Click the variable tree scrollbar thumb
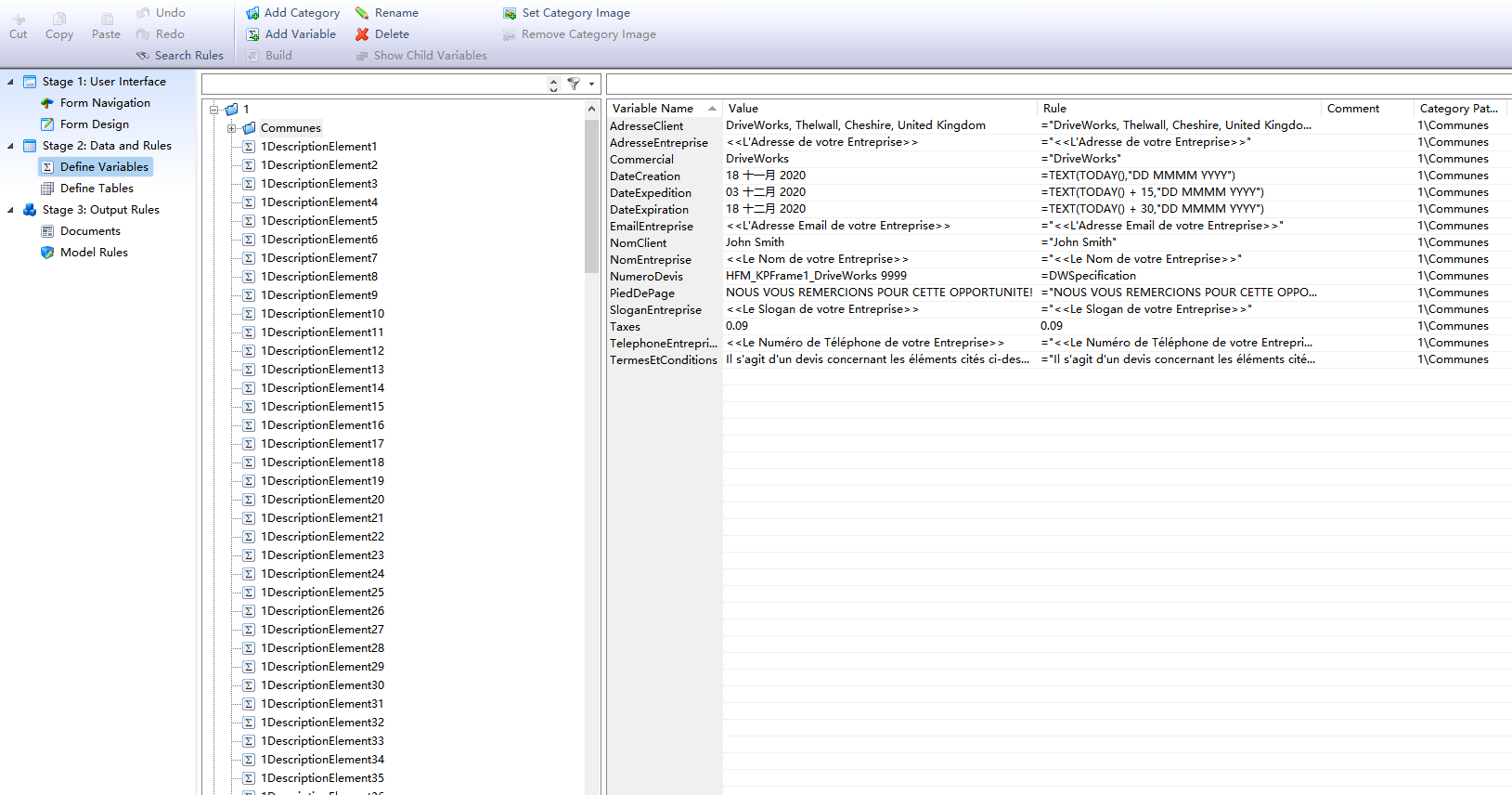This screenshot has height=795, width=1512. tap(591, 196)
